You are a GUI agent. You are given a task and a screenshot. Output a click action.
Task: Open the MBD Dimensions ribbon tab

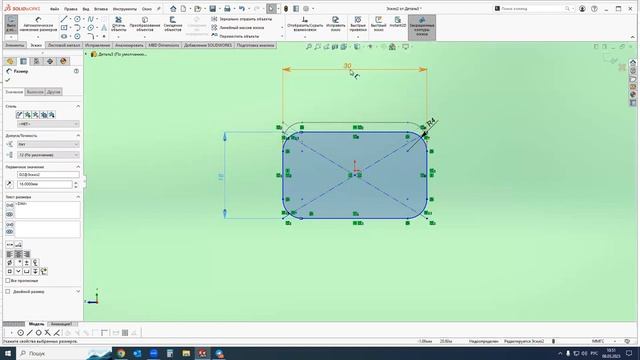(164, 45)
